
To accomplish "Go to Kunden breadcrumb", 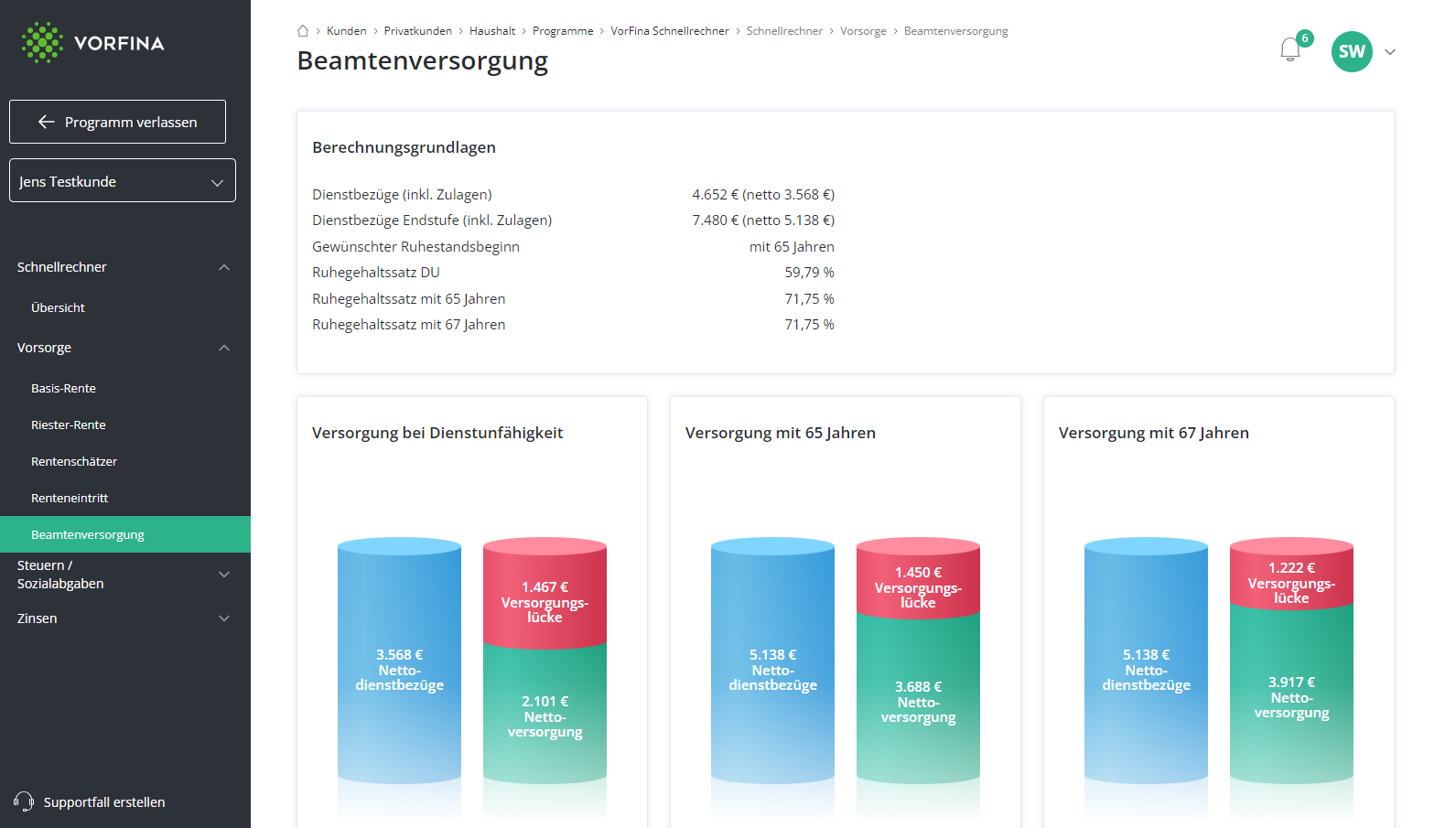I will [347, 31].
